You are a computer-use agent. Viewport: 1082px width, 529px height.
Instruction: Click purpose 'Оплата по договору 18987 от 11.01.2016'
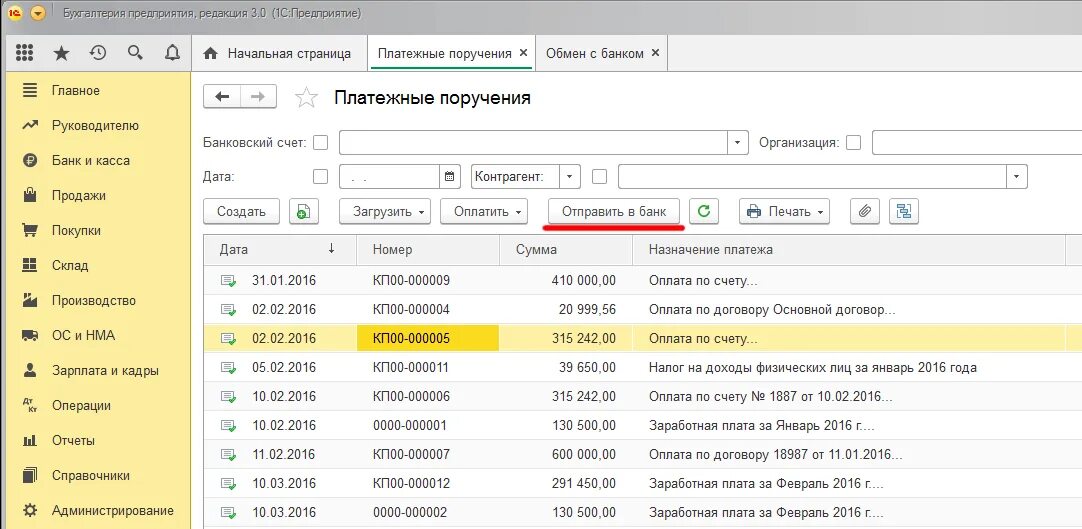pyautogui.click(x=776, y=455)
